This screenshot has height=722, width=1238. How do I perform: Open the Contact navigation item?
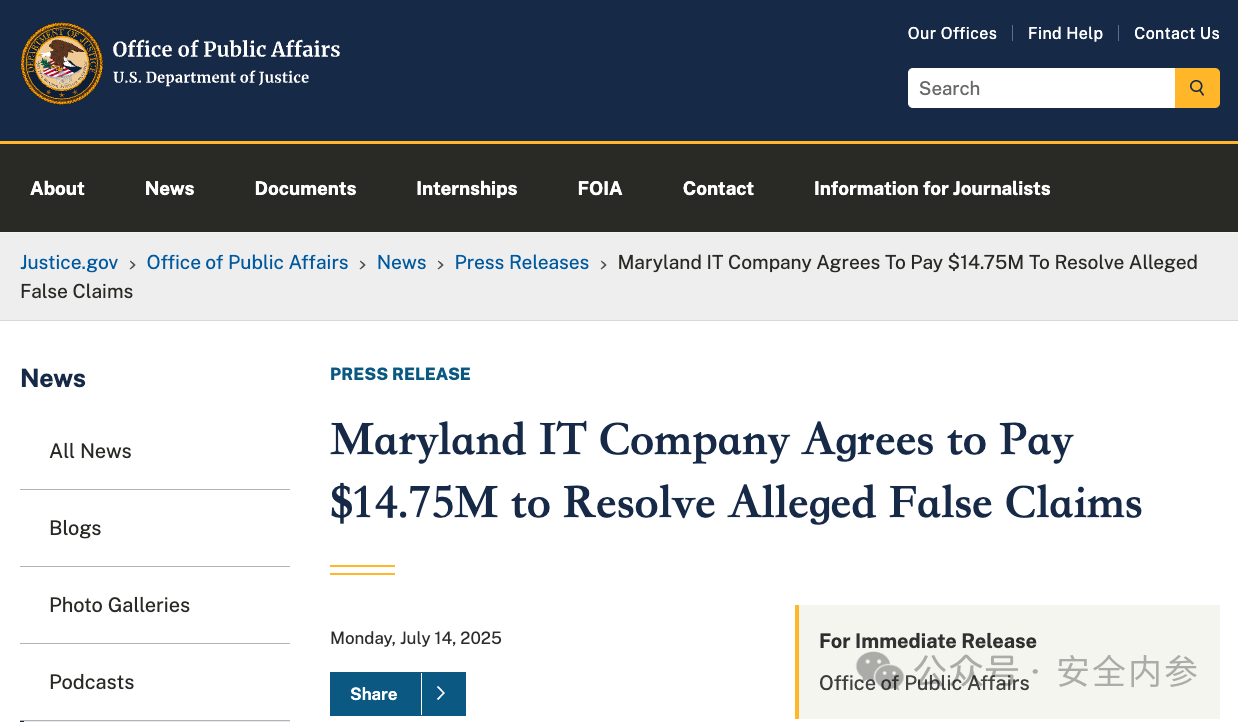pos(718,188)
